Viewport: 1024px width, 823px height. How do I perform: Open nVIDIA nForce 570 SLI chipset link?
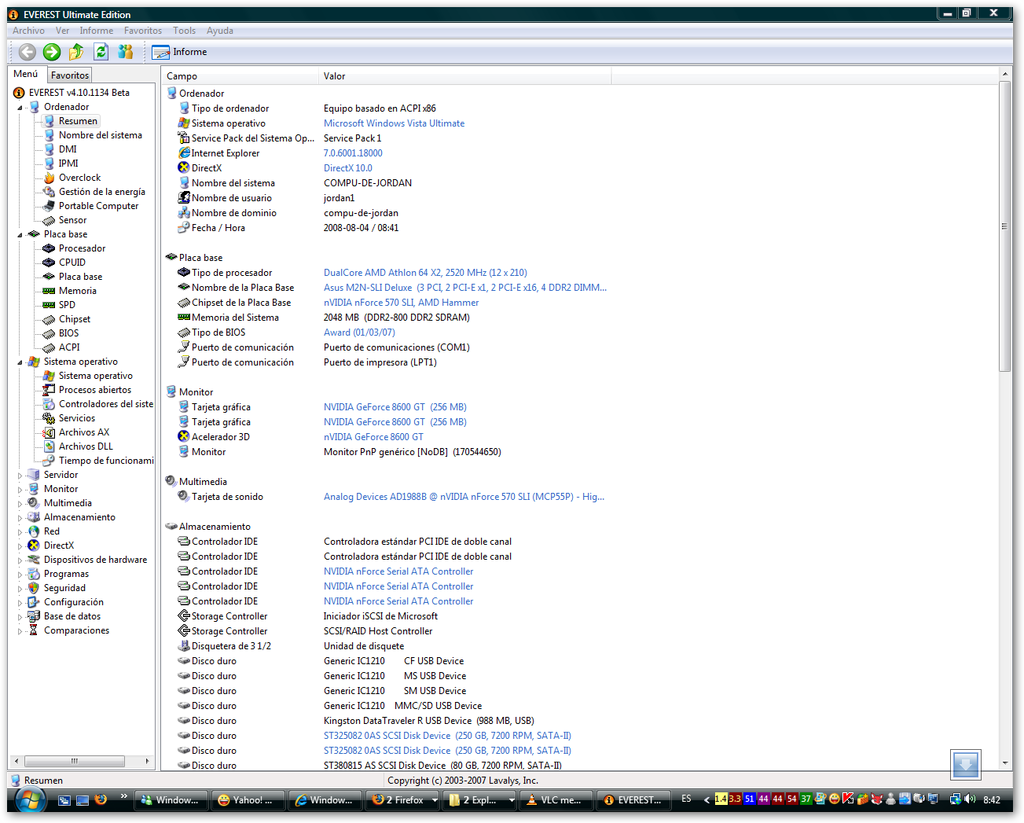tap(401, 302)
